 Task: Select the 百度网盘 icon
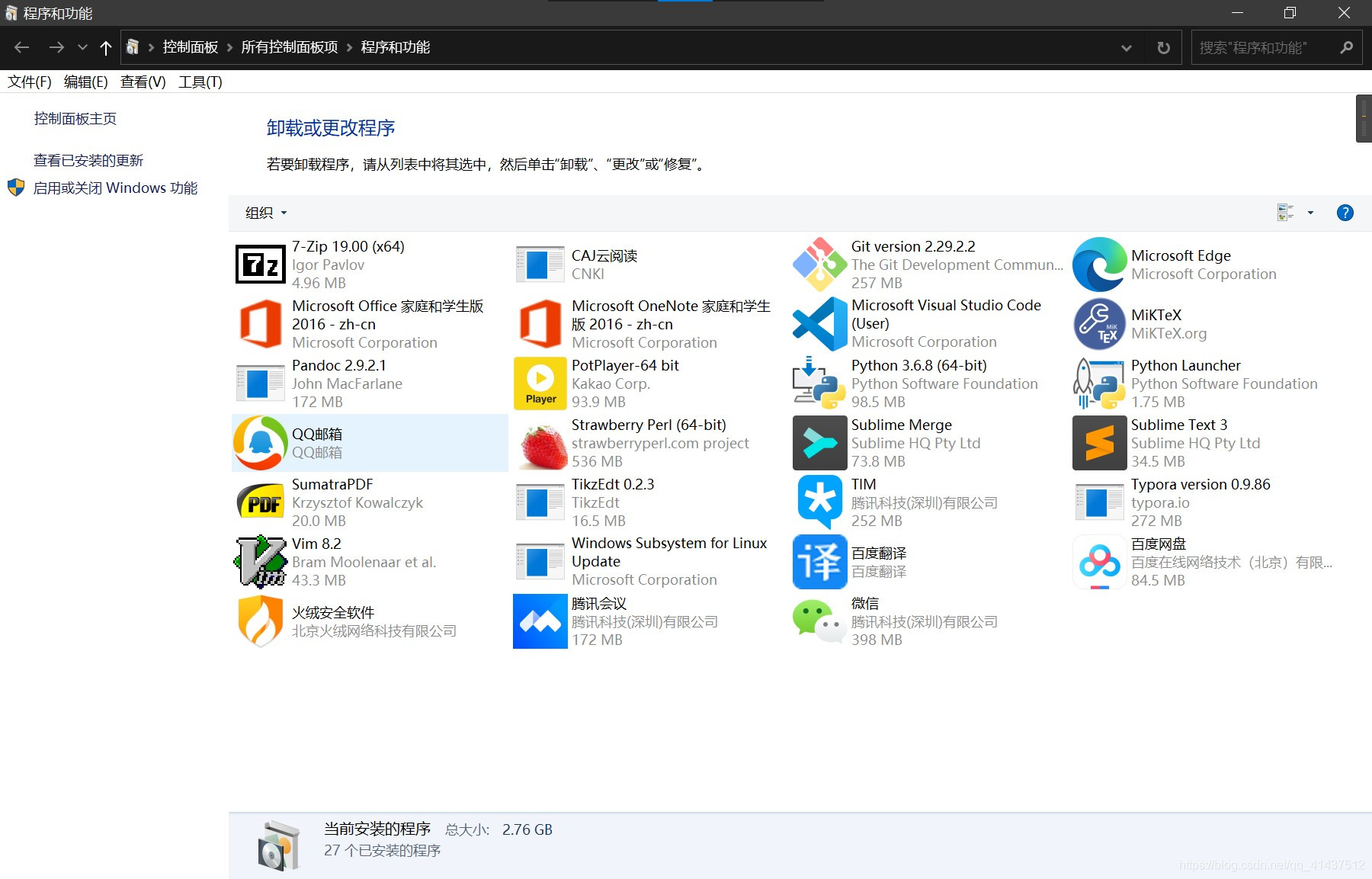(x=1099, y=562)
